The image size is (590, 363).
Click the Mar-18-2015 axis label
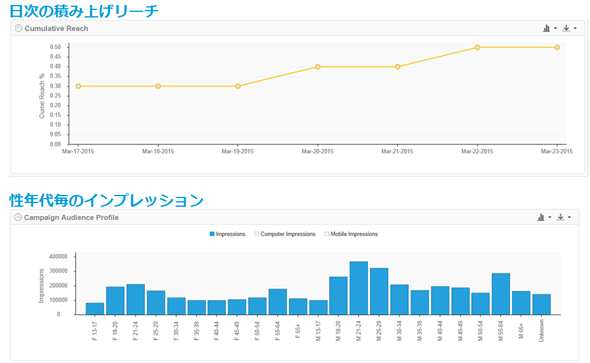tap(158, 151)
